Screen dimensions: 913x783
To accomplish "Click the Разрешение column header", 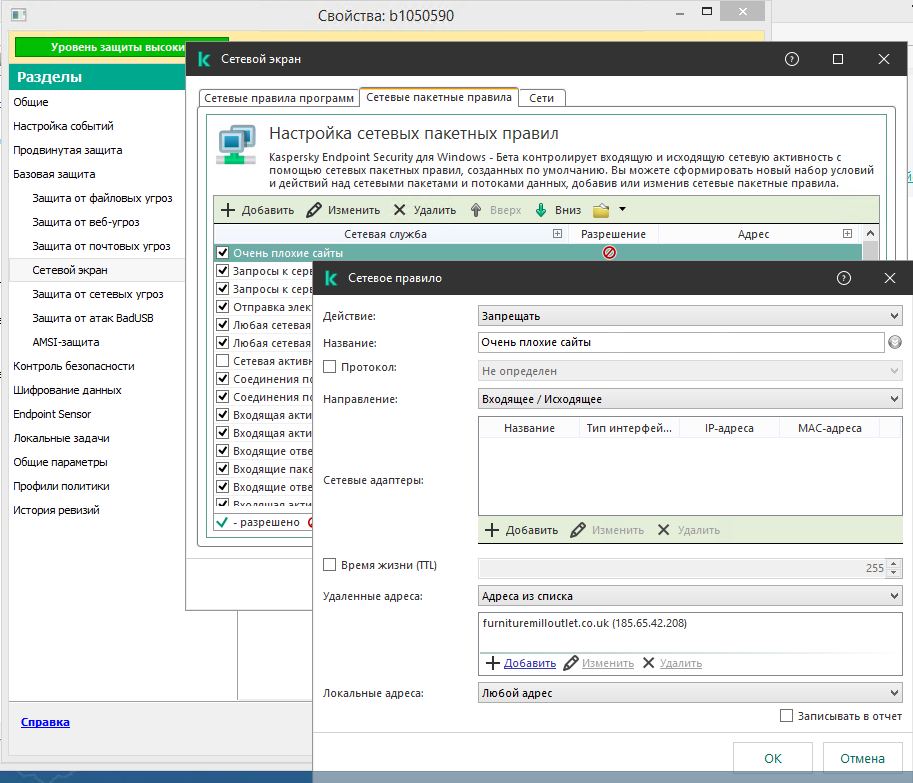I will (x=613, y=234).
